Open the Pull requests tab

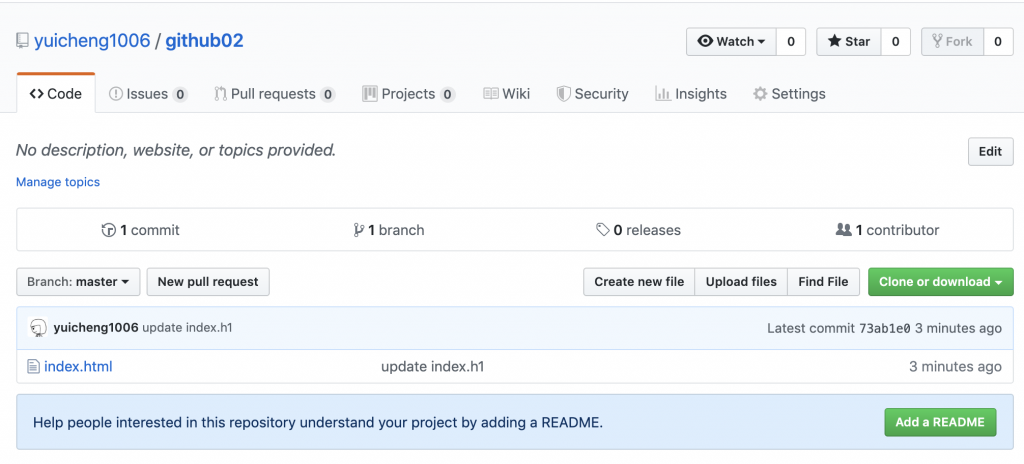pyautogui.click(x=274, y=94)
